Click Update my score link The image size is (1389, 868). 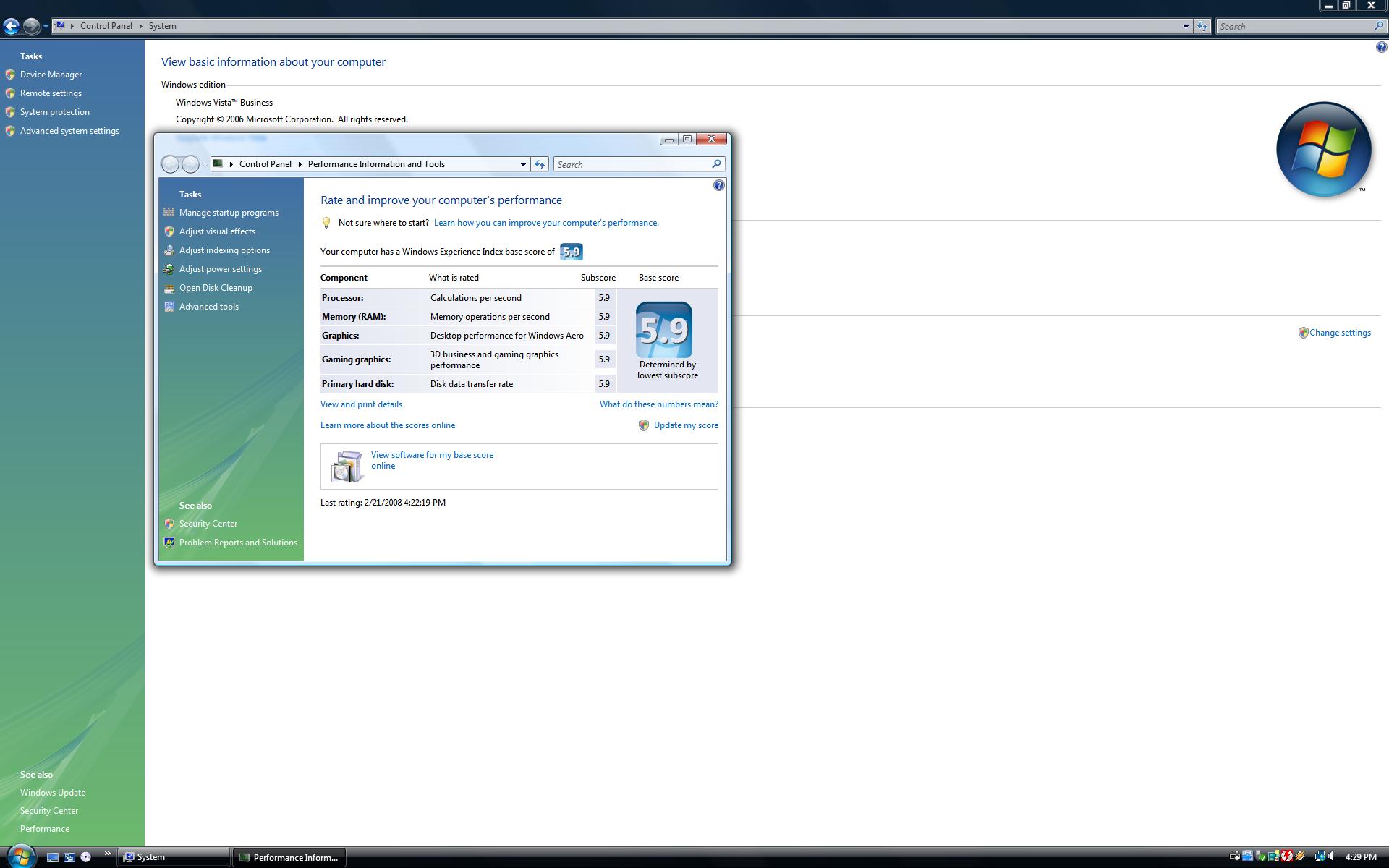pos(686,425)
